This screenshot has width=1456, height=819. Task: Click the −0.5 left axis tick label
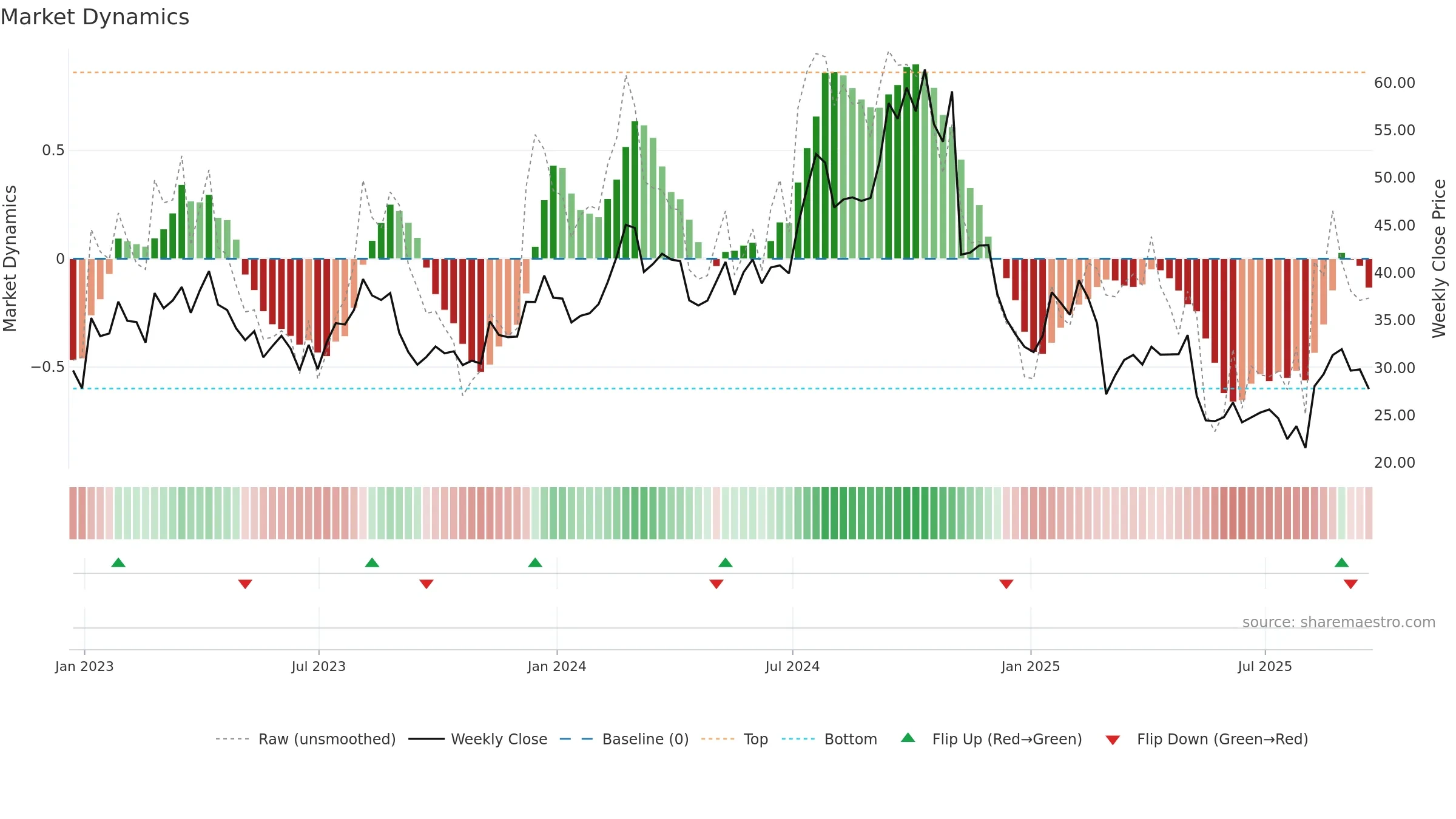(48, 367)
